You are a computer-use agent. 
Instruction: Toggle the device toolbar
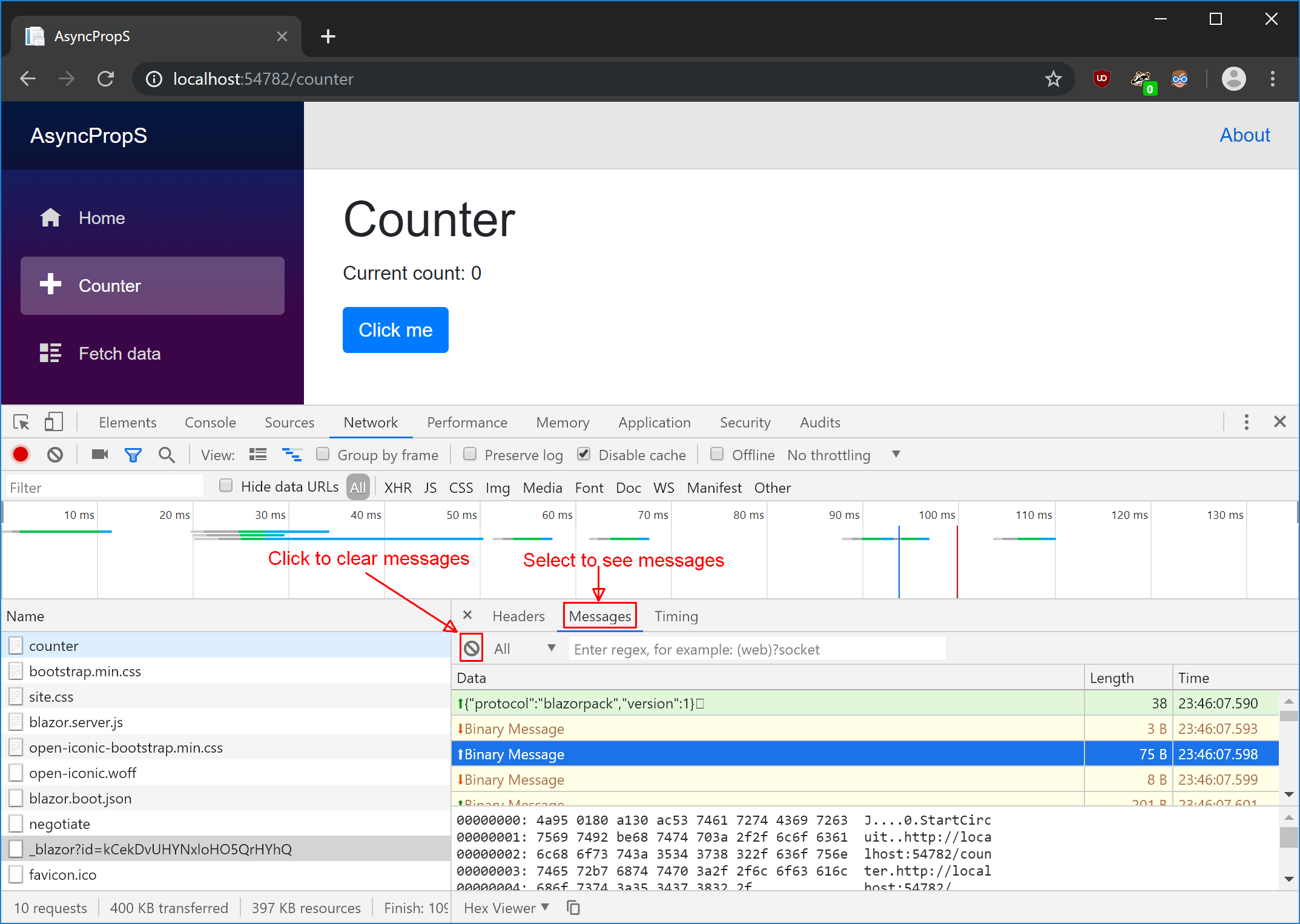tap(53, 421)
